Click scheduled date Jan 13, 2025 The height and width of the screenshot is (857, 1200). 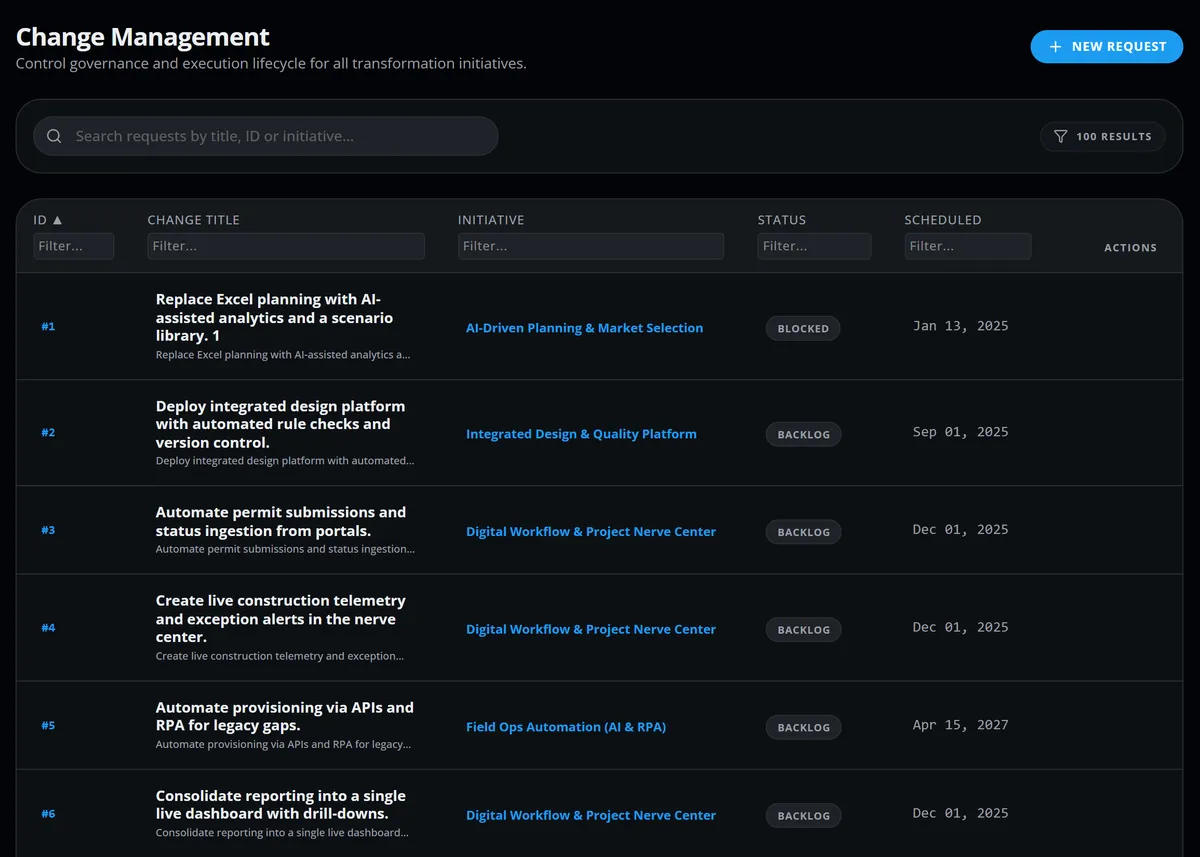coord(961,326)
